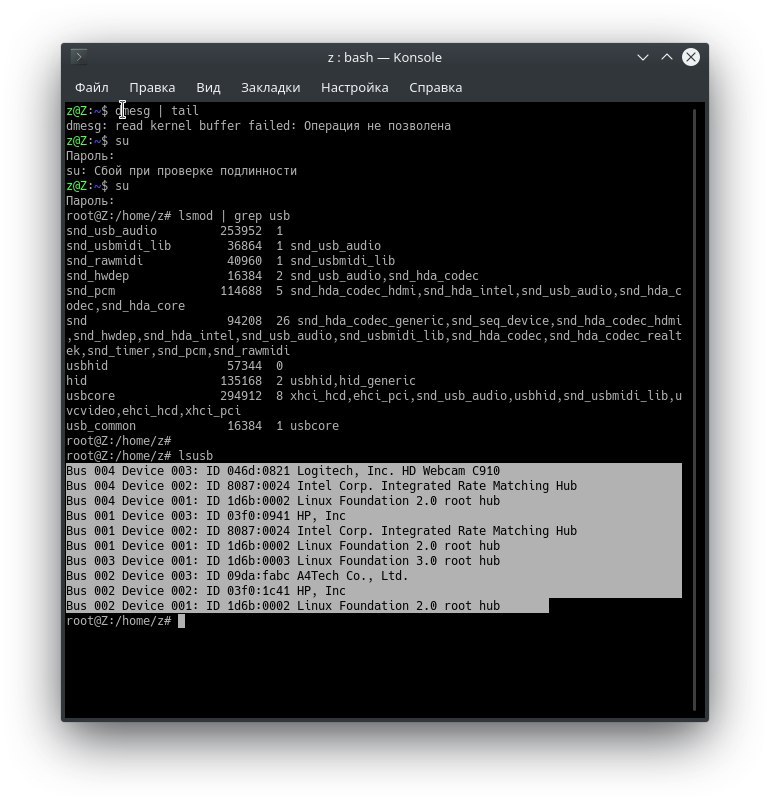This screenshot has height=801, width=770.
Task: Click the 'ID 03f0:0941 HP, Inc' line
Action: [x=206, y=515]
